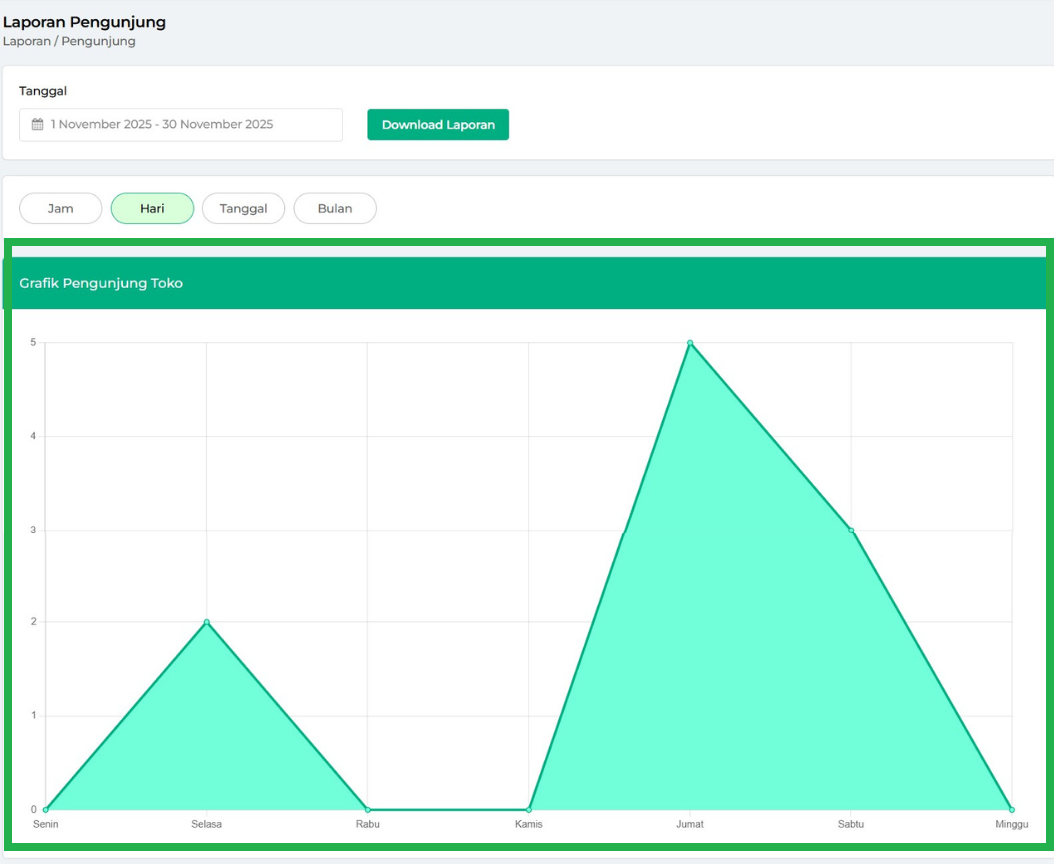The image size is (1054, 864).
Task: Click the Pengunjung breadcrumb text
Action: tap(98, 42)
